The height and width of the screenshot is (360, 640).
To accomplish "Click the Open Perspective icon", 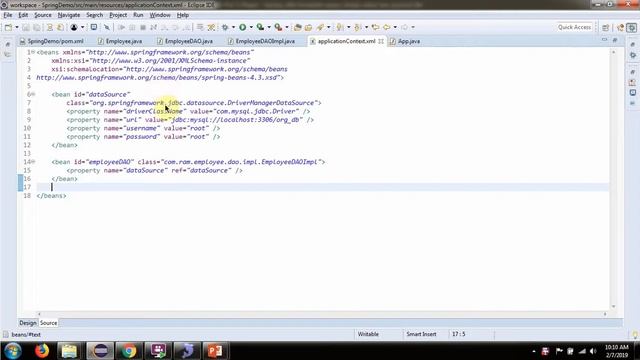I will (606, 27).
